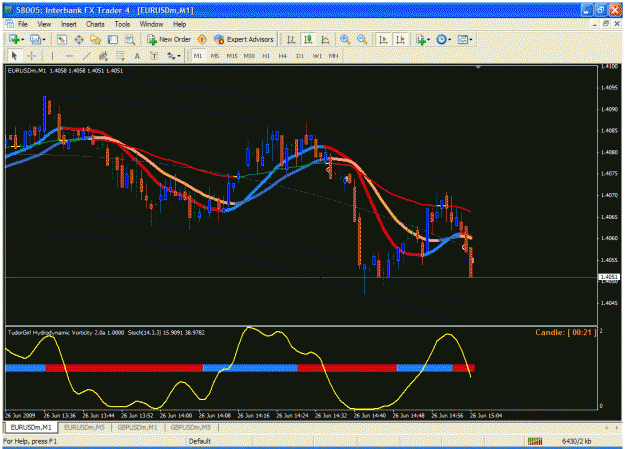This screenshot has width=625, height=449.
Task: Zoom in on the chart
Action: 345,39
